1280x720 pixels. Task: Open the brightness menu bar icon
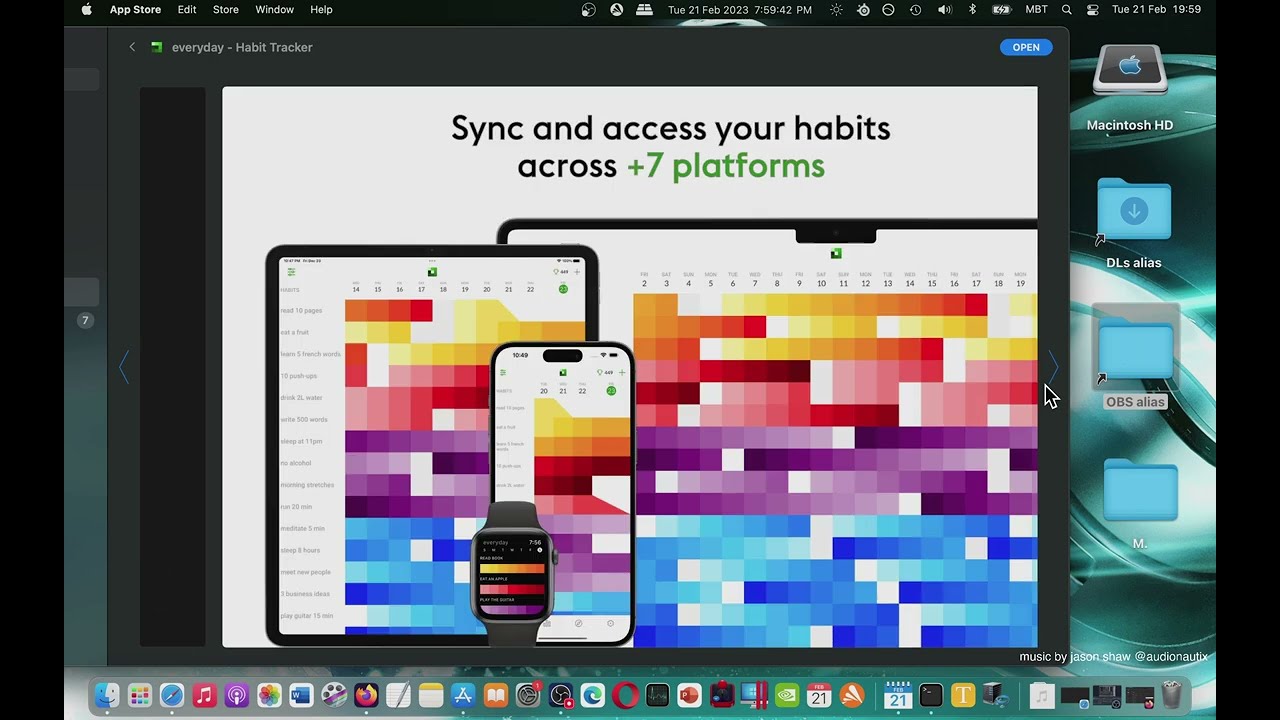tap(836, 10)
